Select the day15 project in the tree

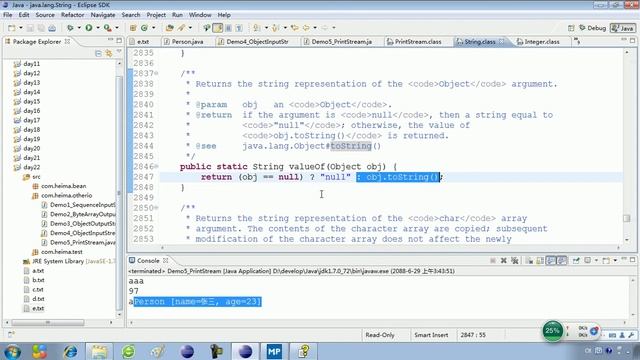tap(31, 102)
